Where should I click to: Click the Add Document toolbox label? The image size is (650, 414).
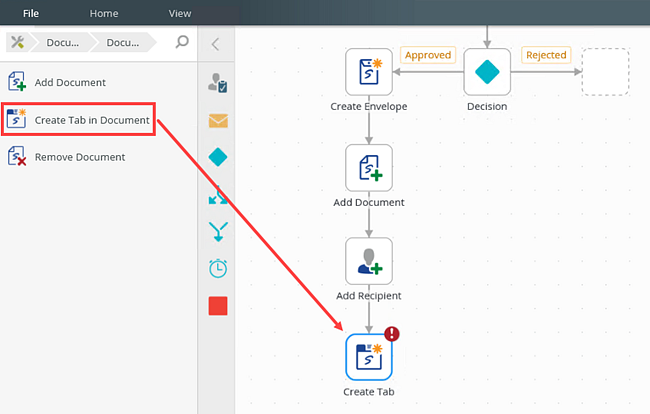(x=70, y=82)
